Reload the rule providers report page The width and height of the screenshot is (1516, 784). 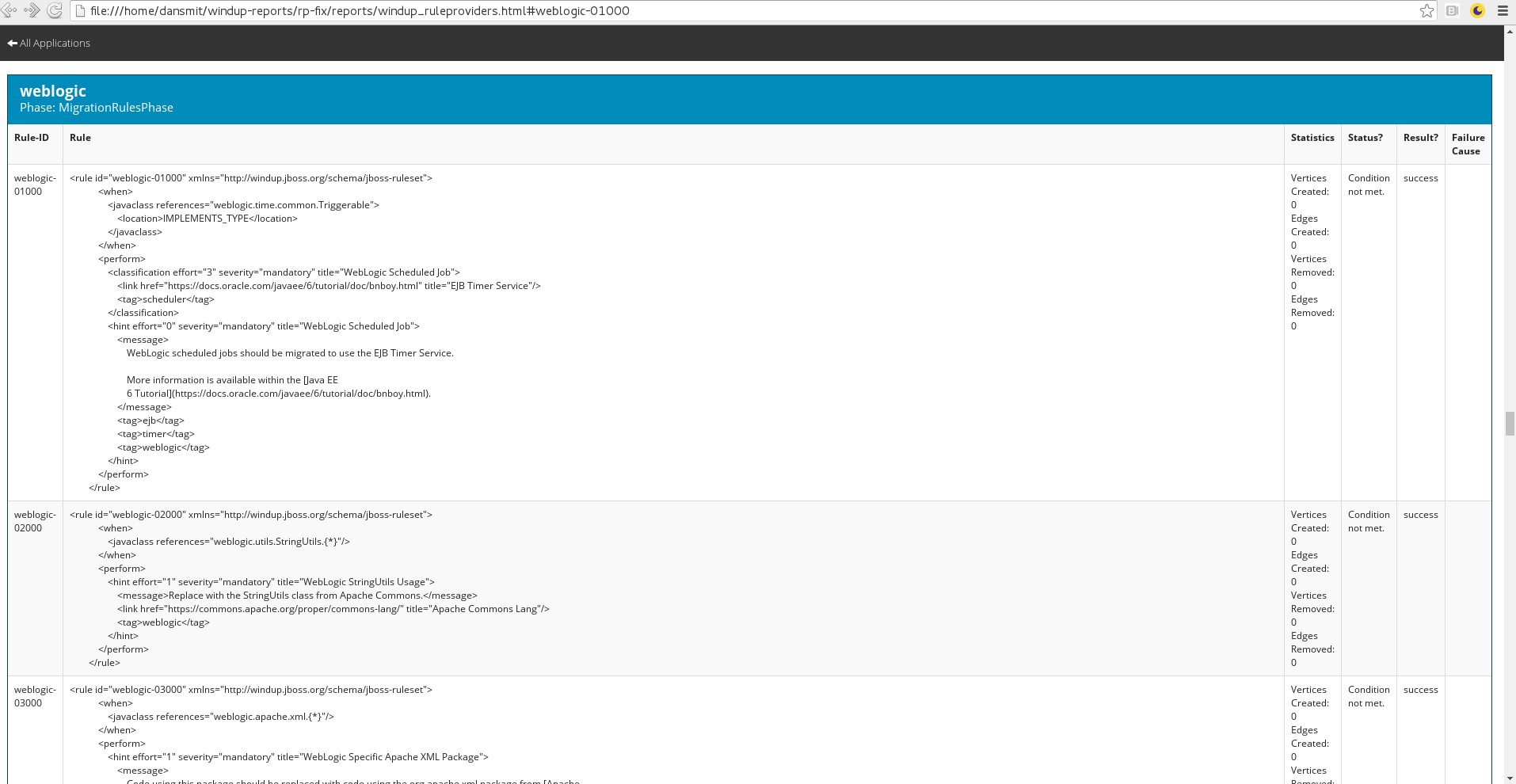55,10
